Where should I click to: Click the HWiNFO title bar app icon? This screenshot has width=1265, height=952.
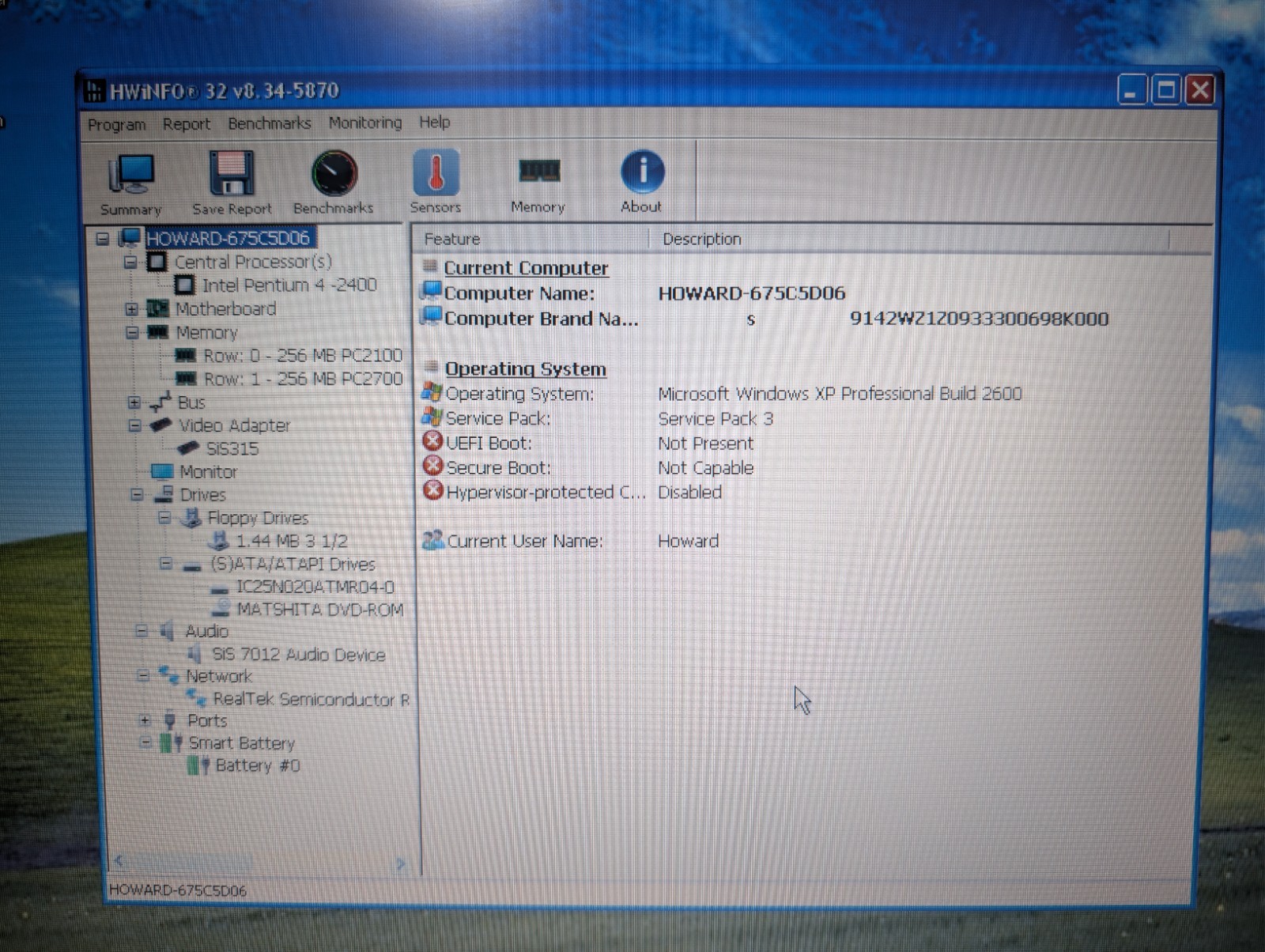(94, 90)
